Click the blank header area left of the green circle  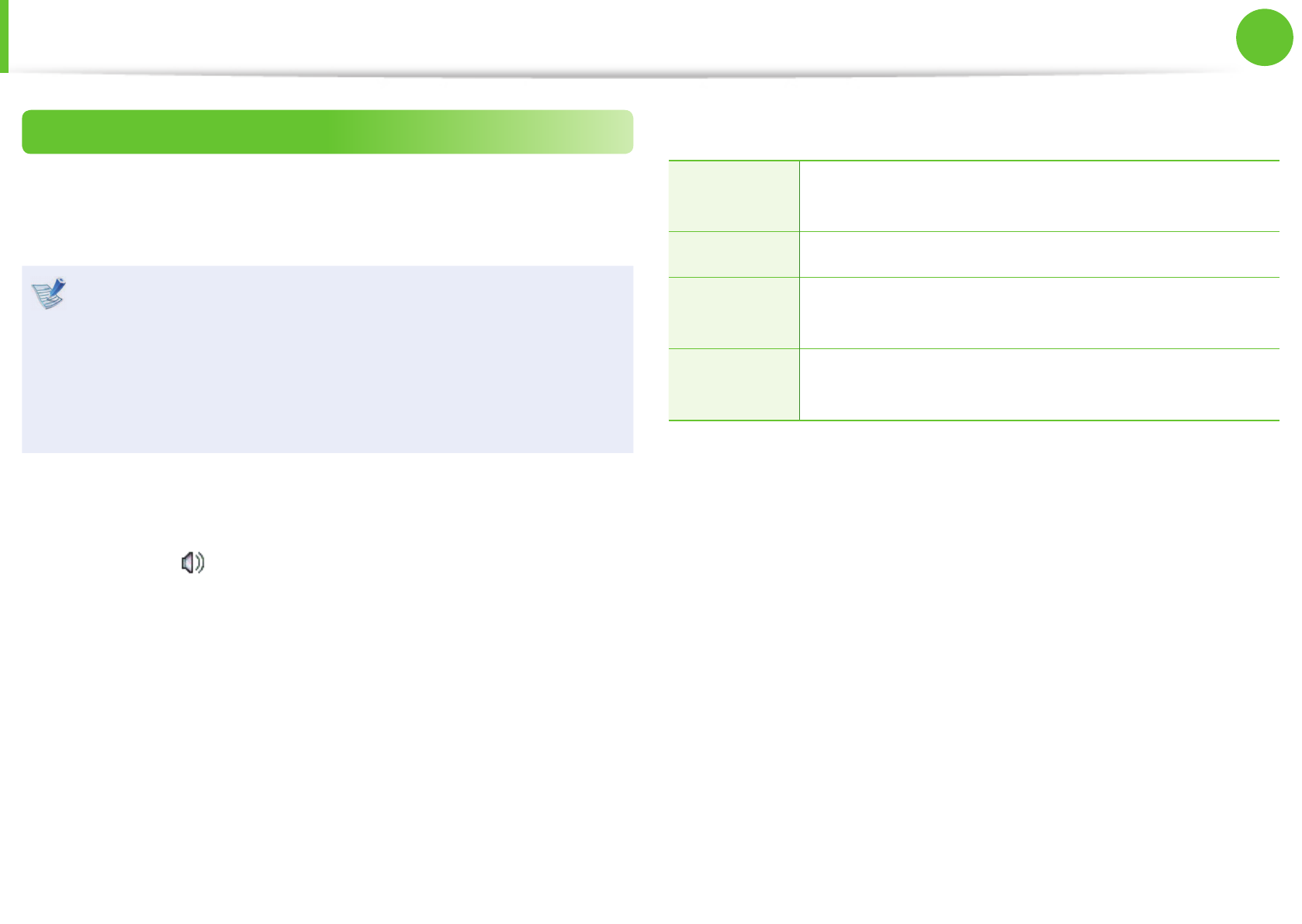point(621,36)
